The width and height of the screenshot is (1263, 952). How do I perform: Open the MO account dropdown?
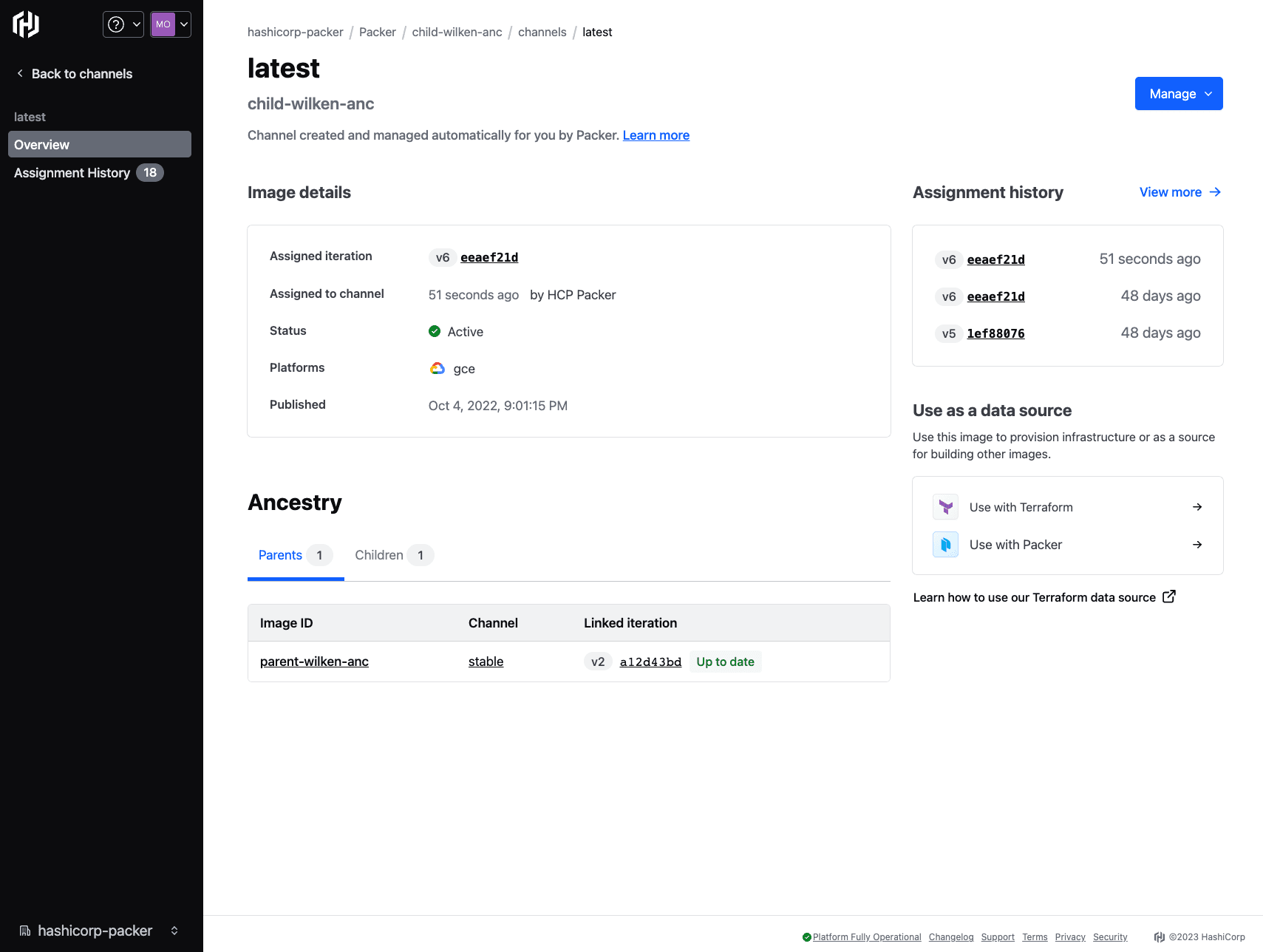pos(170,24)
